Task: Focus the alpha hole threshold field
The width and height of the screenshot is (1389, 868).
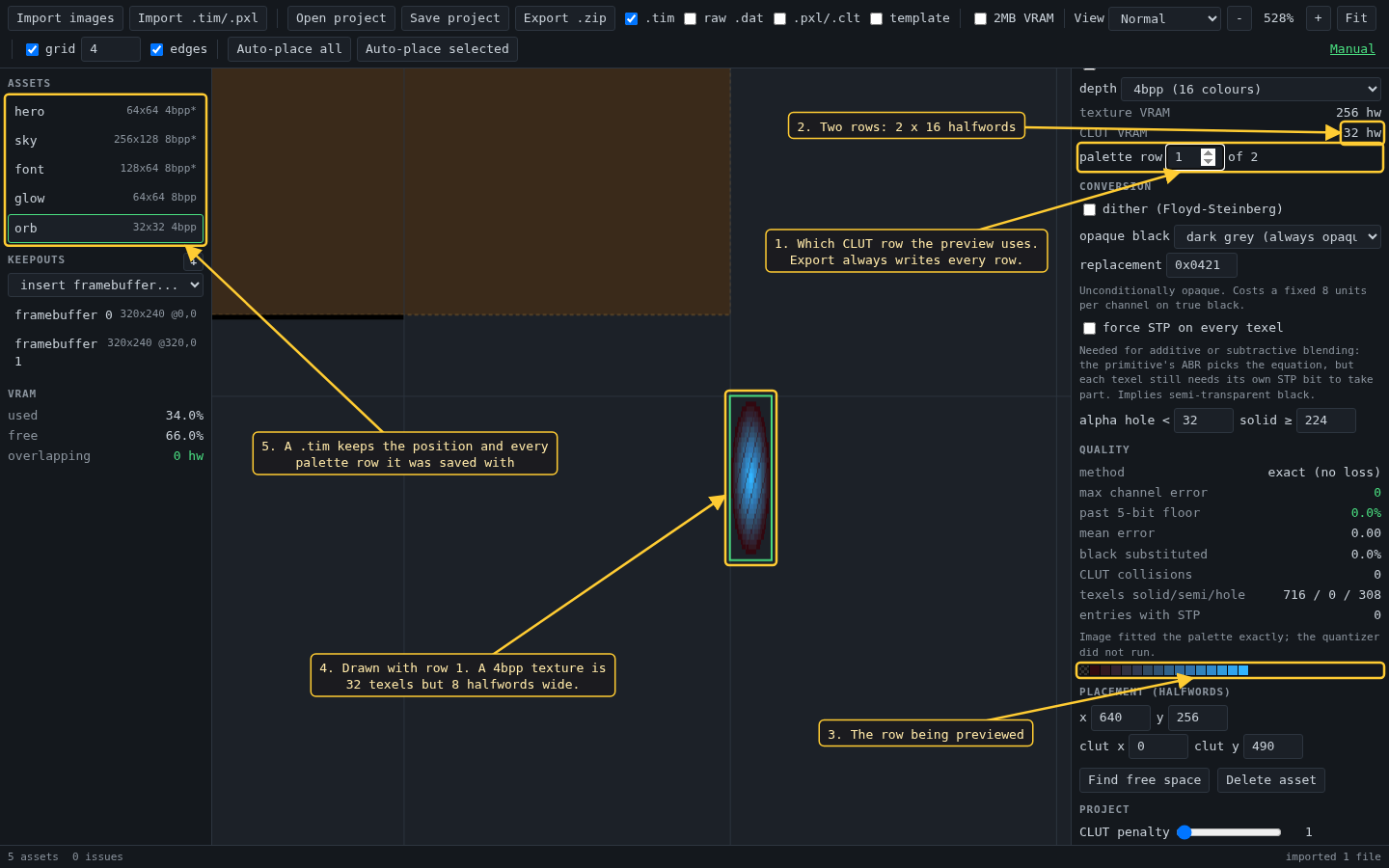Action: pos(1204,420)
